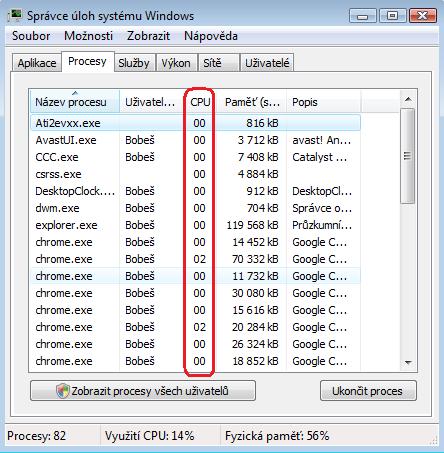444x453 pixels.
Task: Switch to the Služby tab
Action: [x=134, y=63]
